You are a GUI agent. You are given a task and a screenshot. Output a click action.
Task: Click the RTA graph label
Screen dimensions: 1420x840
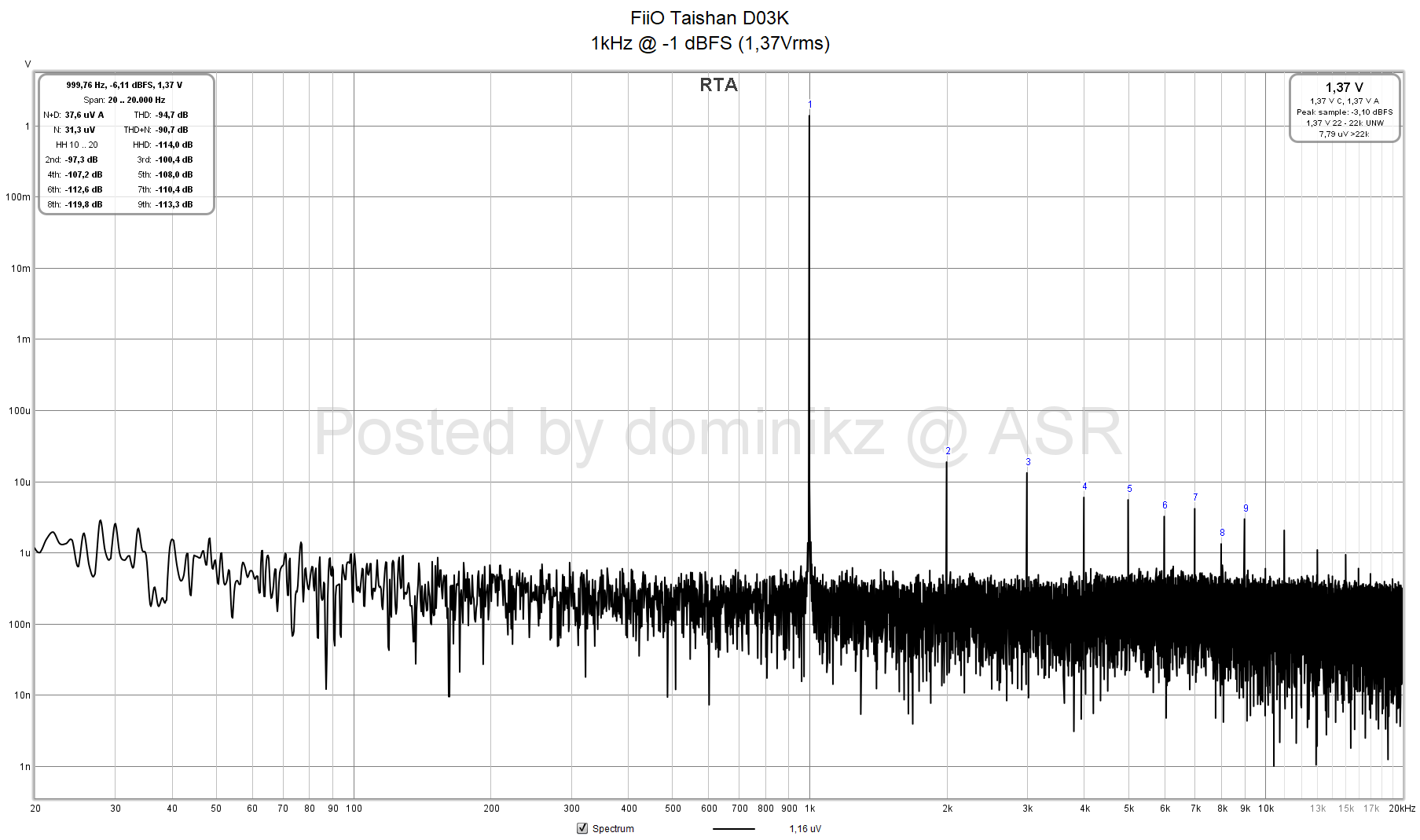718,85
